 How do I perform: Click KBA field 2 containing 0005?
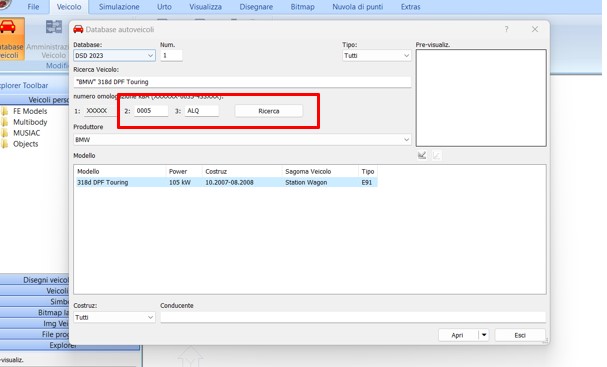pyautogui.click(x=151, y=111)
